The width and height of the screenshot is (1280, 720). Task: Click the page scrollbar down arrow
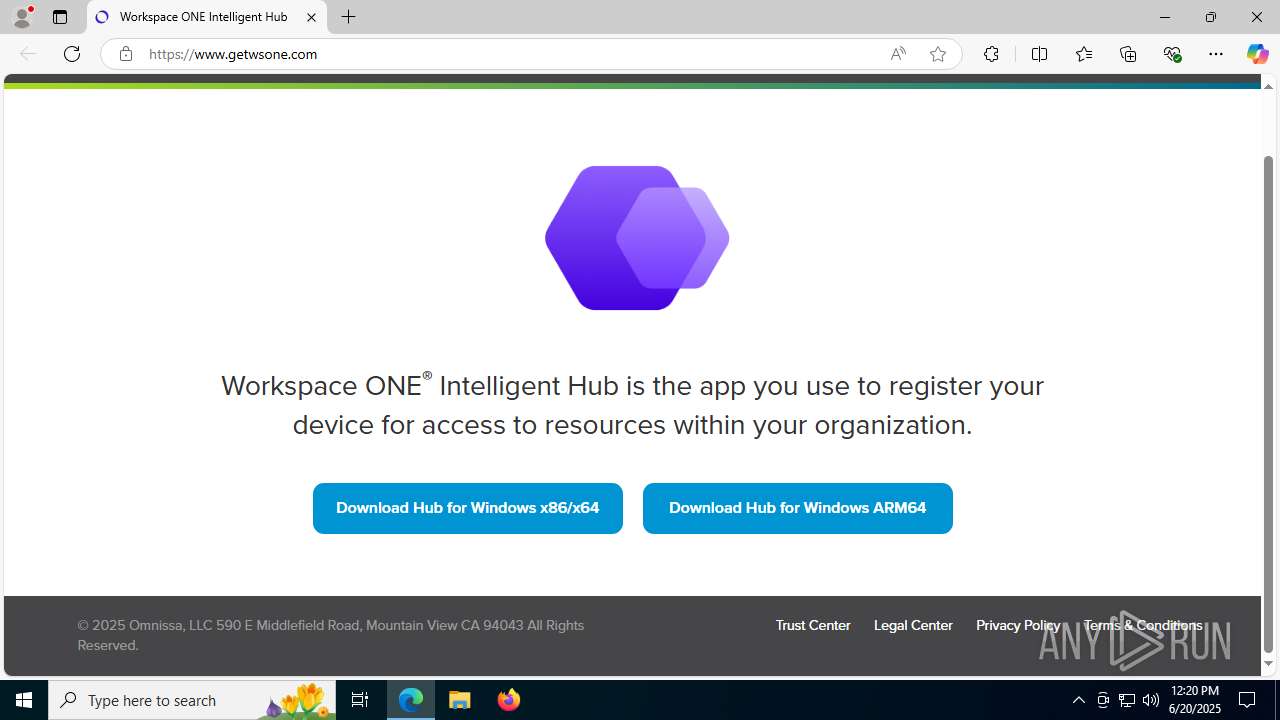pos(1269,663)
